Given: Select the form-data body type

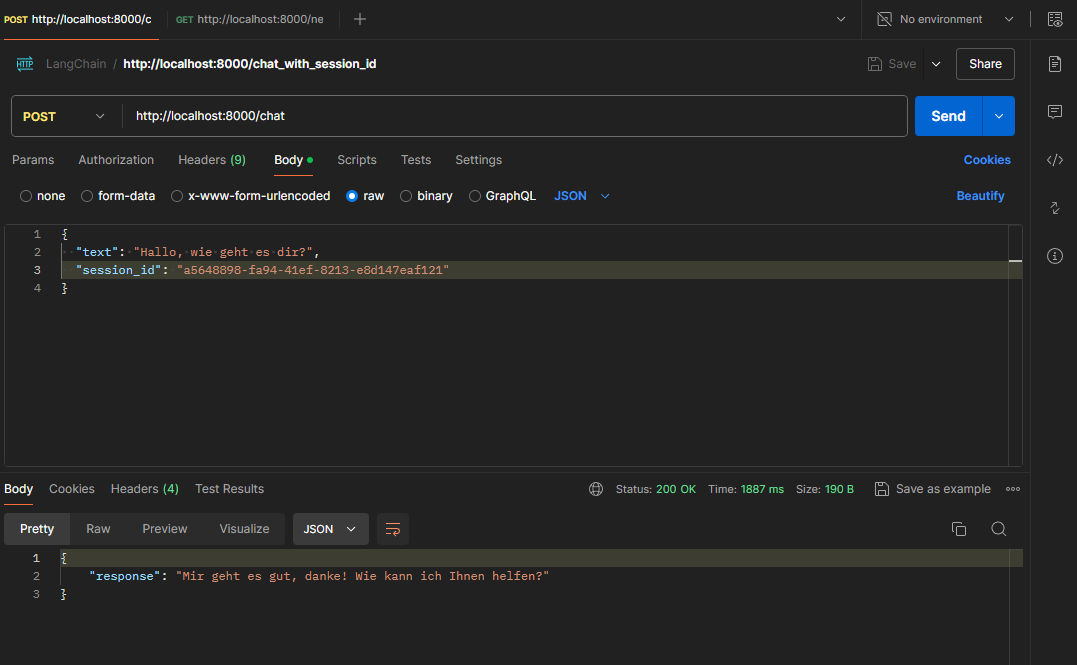Looking at the screenshot, I should [87, 196].
